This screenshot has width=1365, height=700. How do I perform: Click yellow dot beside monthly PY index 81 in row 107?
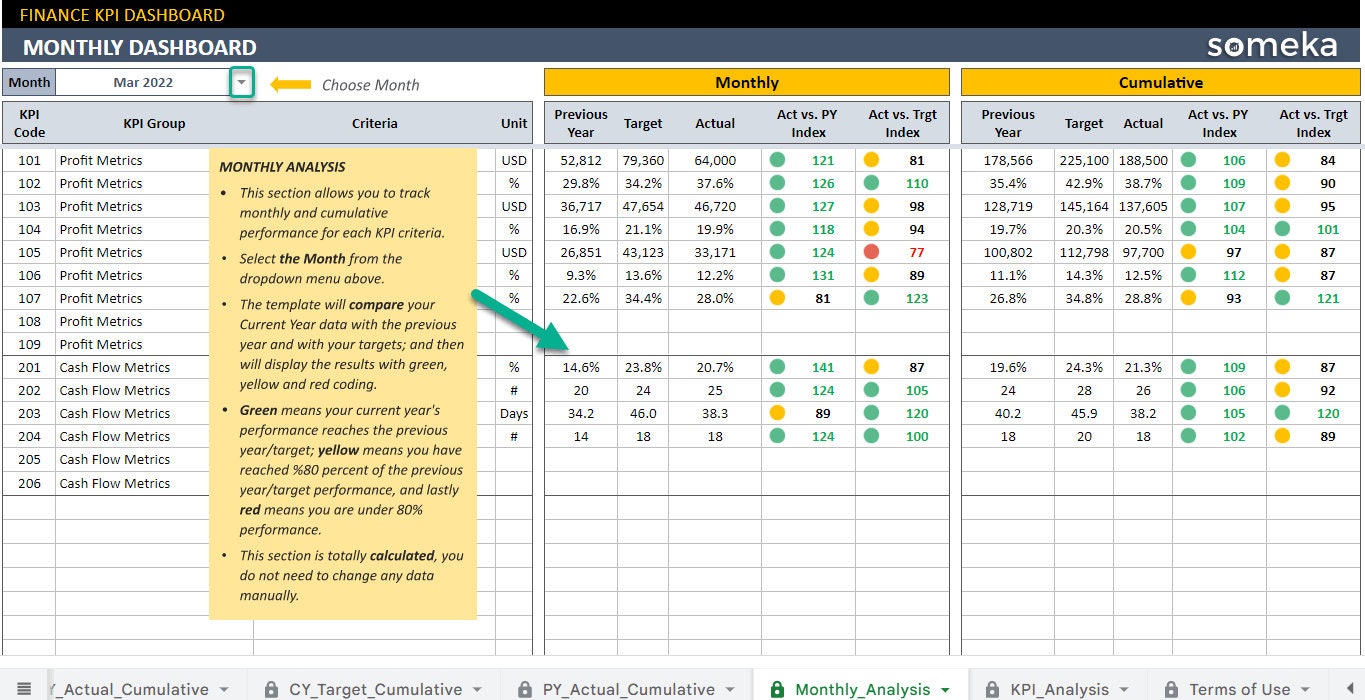point(777,298)
